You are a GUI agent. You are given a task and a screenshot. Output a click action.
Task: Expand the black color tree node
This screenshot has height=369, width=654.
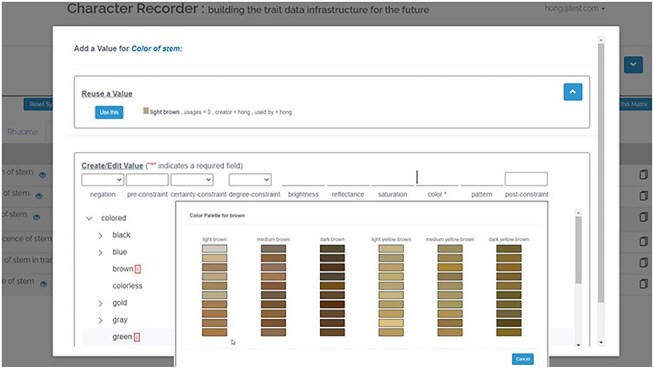(100, 236)
